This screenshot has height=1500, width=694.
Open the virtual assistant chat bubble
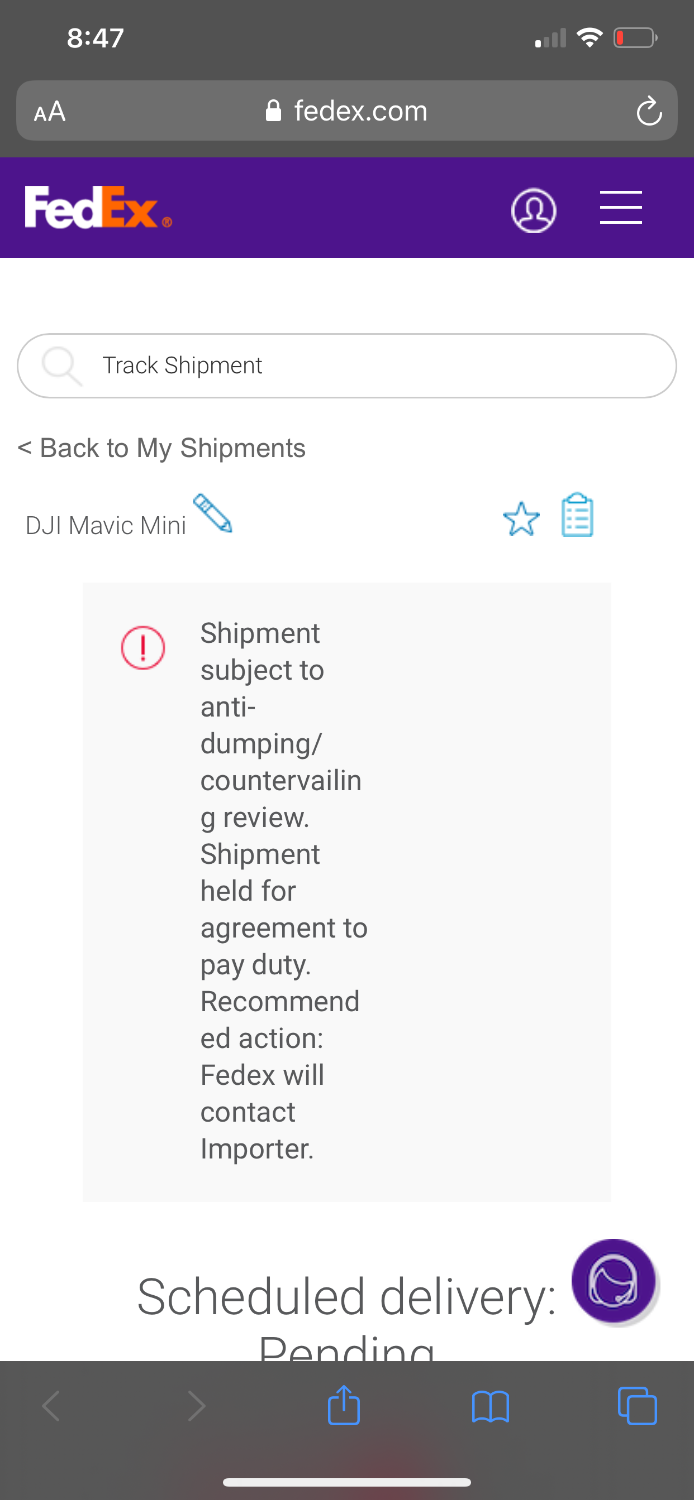point(613,1281)
